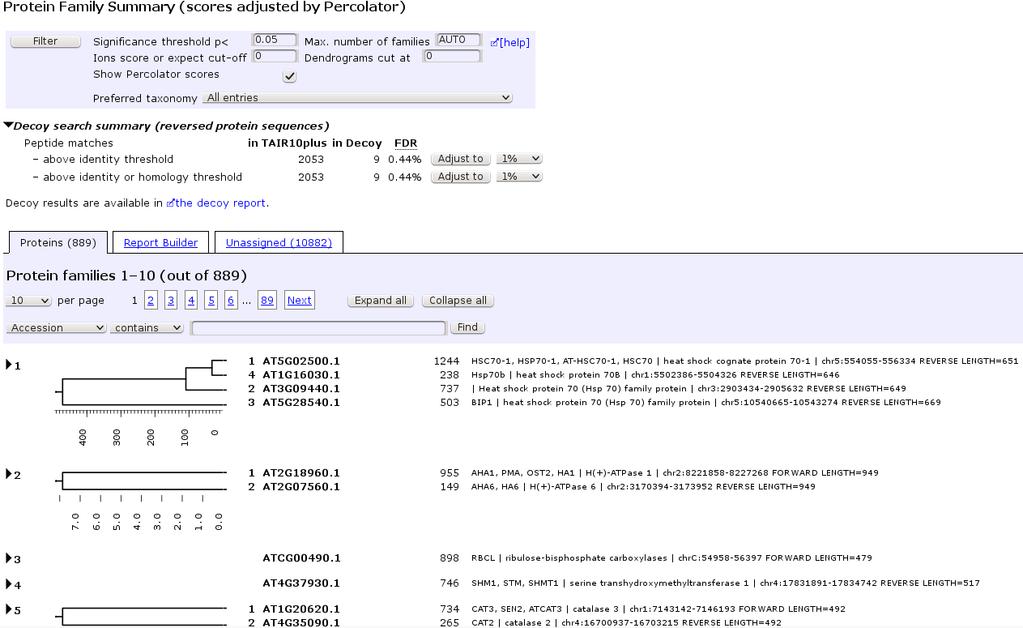Image resolution: width=1023 pixels, height=628 pixels.
Task: Click the FDR column header
Action: click(x=405, y=143)
